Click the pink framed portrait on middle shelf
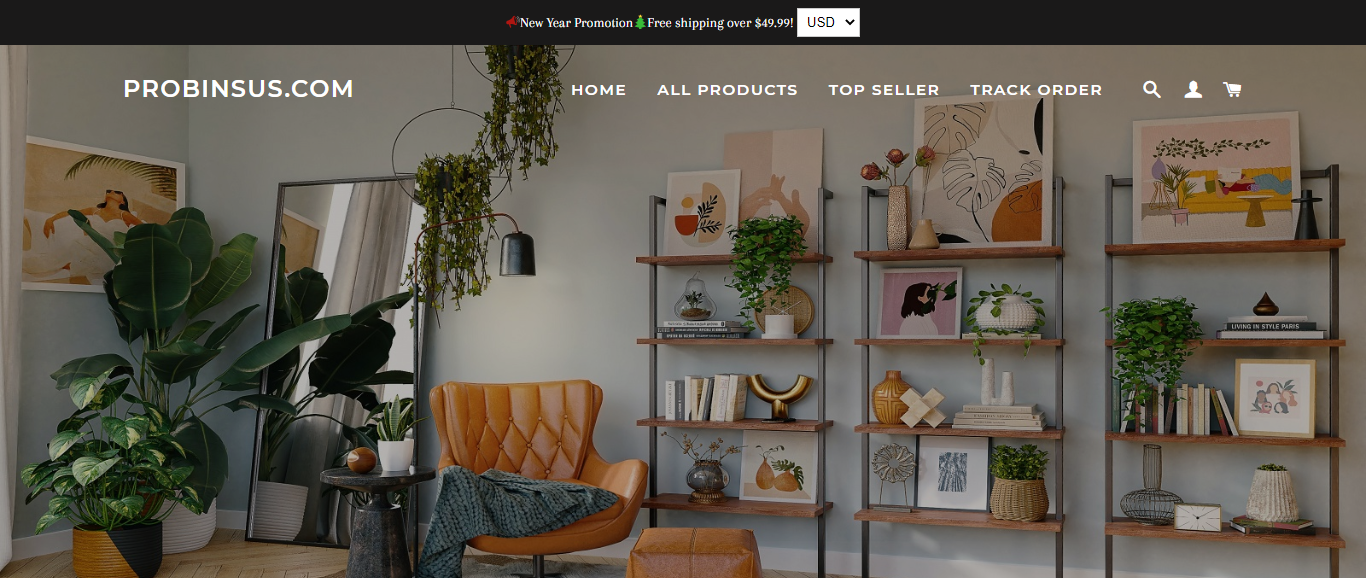Screen dimensions: 1366x578 (x=919, y=303)
